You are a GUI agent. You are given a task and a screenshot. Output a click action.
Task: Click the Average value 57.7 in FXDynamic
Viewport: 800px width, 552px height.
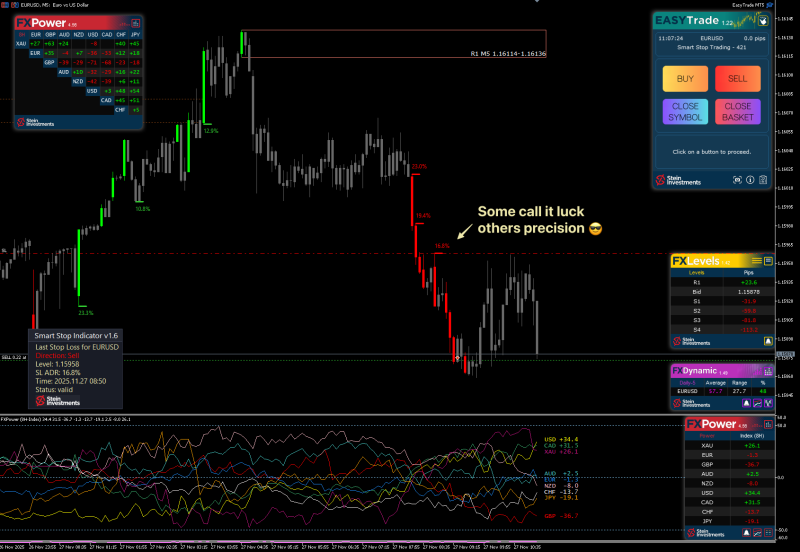click(x=715, y=391)
